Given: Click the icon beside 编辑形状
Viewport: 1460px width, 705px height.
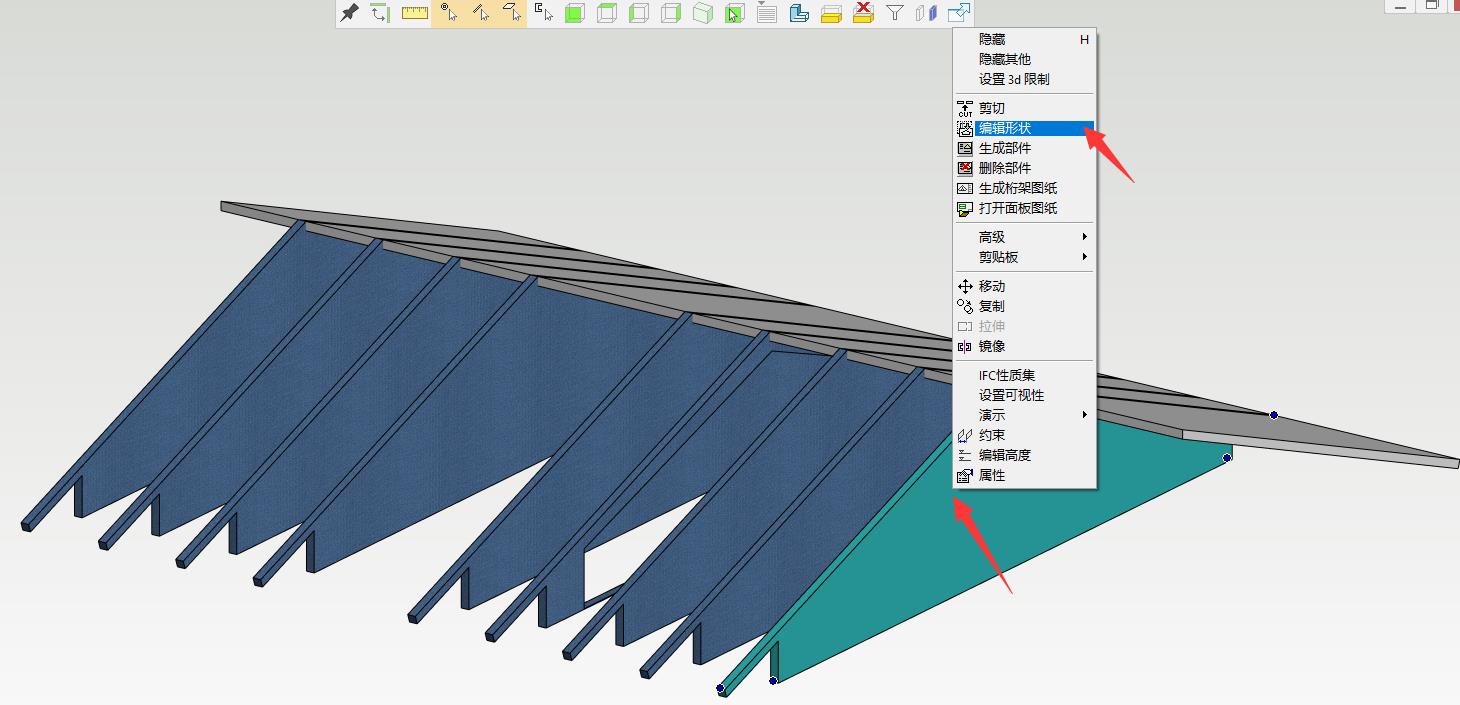Looking at the screenshot, I should tap(965, 128).
